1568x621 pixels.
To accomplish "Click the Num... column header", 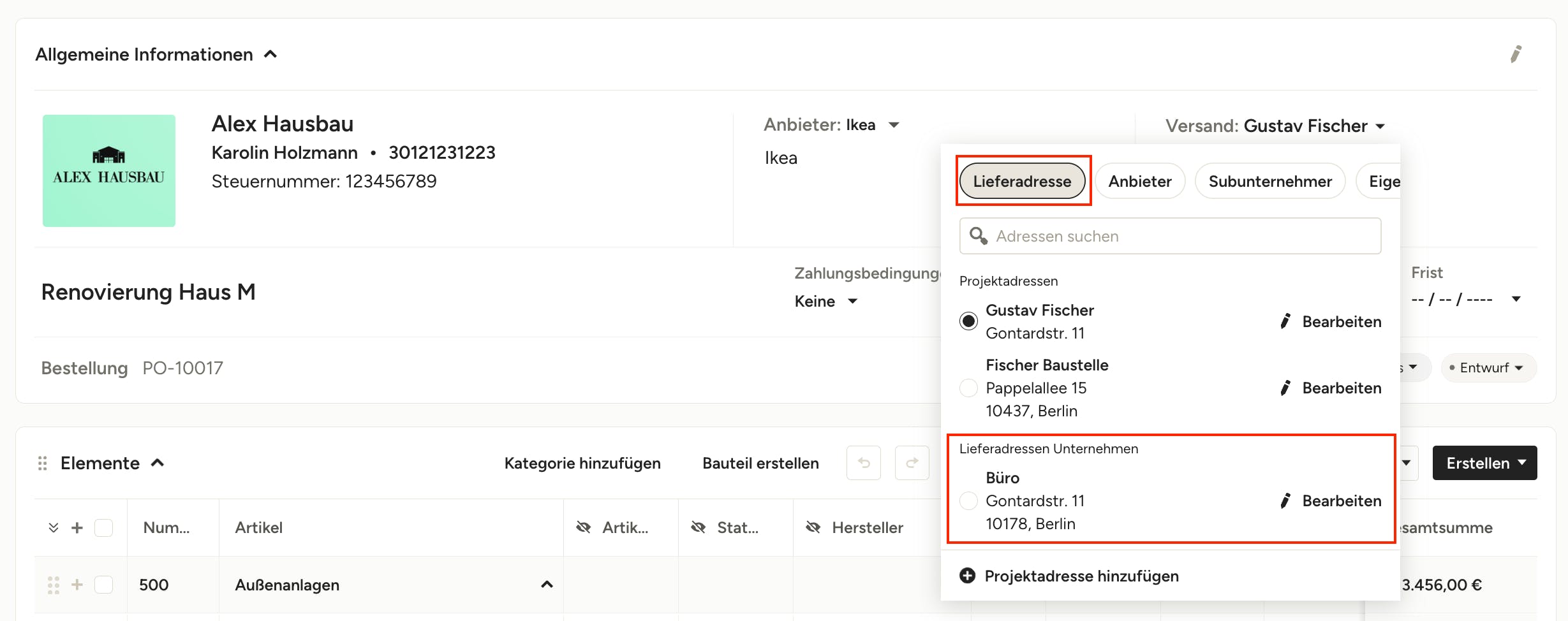I will tap(166, 527).
